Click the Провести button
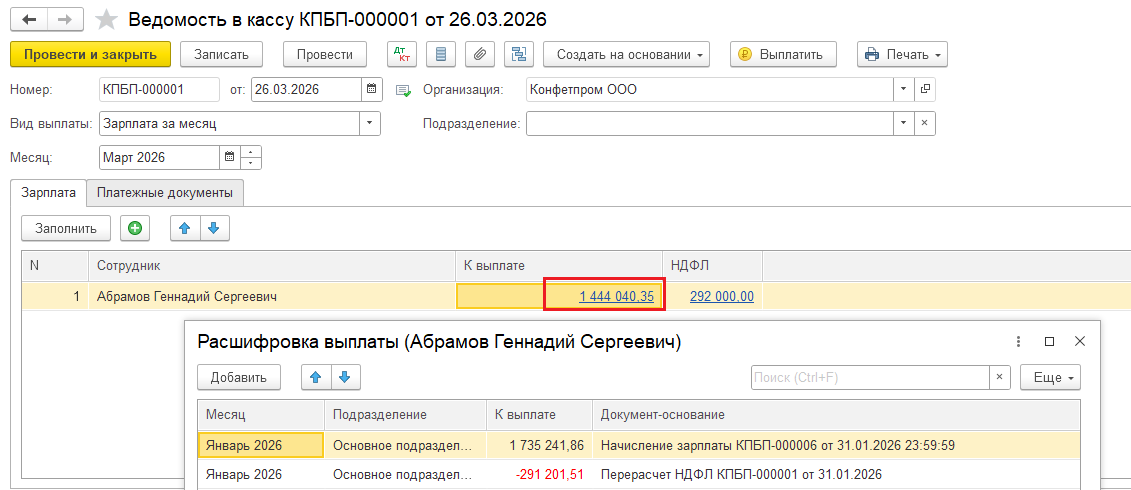Image resolution: width=1131 pixels, height=490 pixels. (x=325, y=54)
